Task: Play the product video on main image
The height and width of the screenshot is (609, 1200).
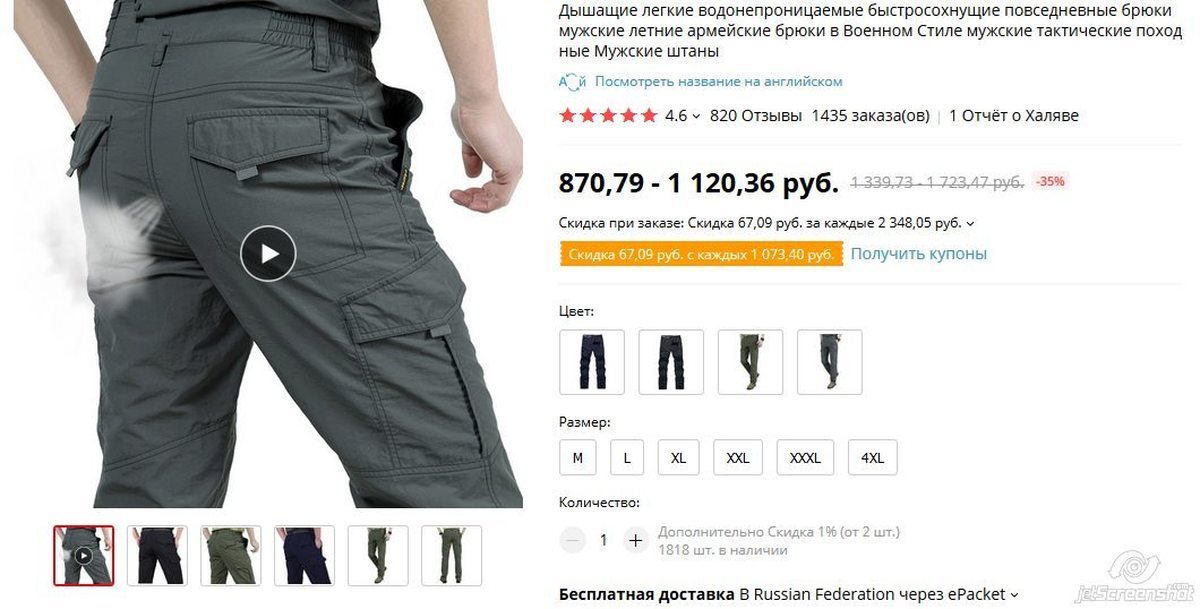Action: click(x=268, y=253)
